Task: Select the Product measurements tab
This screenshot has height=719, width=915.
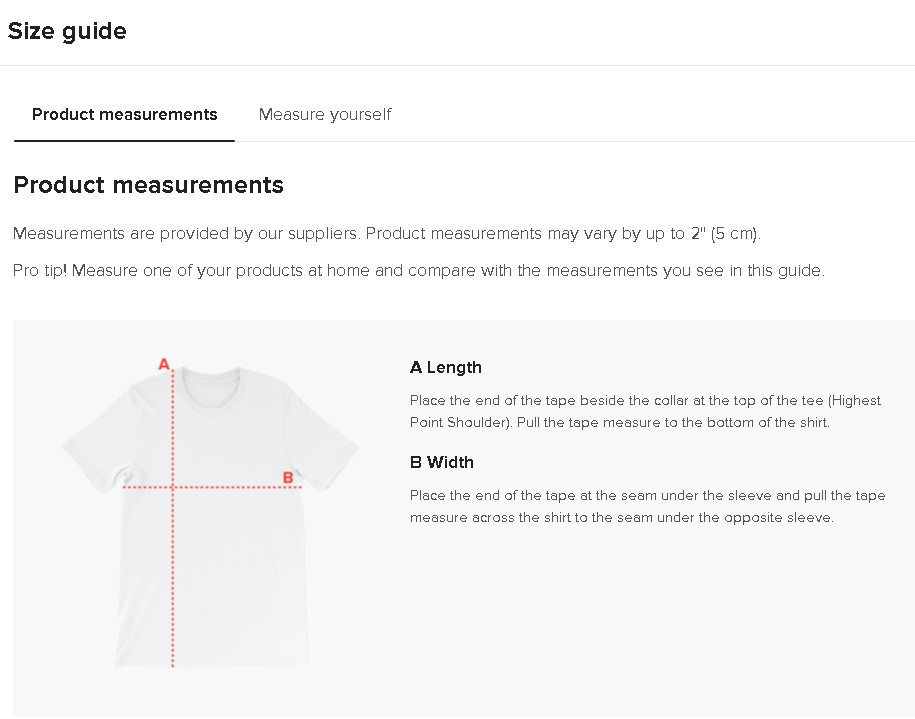Action: (124, 114)
